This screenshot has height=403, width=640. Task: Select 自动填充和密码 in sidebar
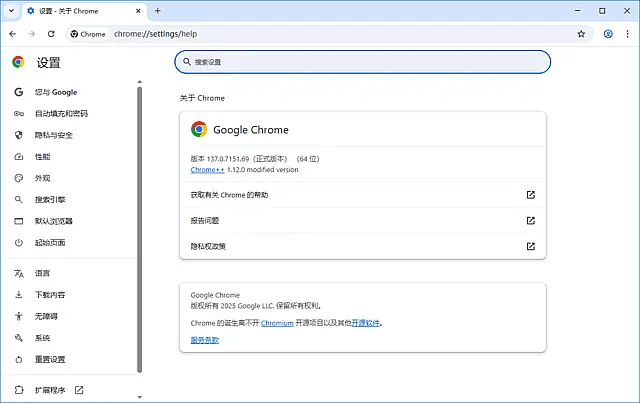pos(60,114)
